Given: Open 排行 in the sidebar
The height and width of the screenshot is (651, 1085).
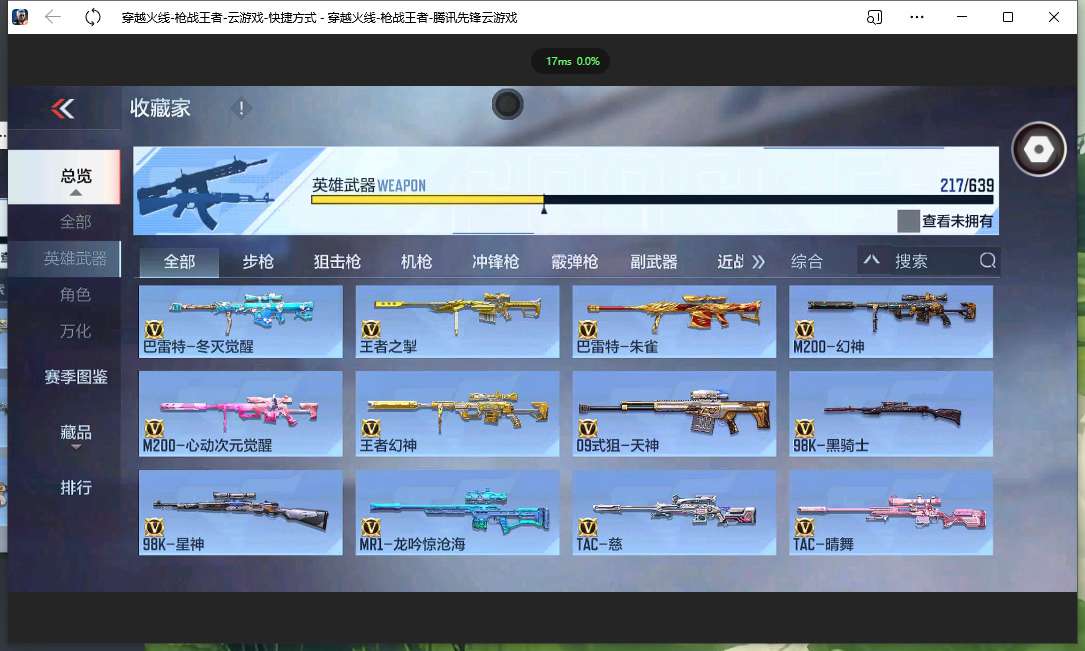Looking at the screenshot, I should point(75,488).
